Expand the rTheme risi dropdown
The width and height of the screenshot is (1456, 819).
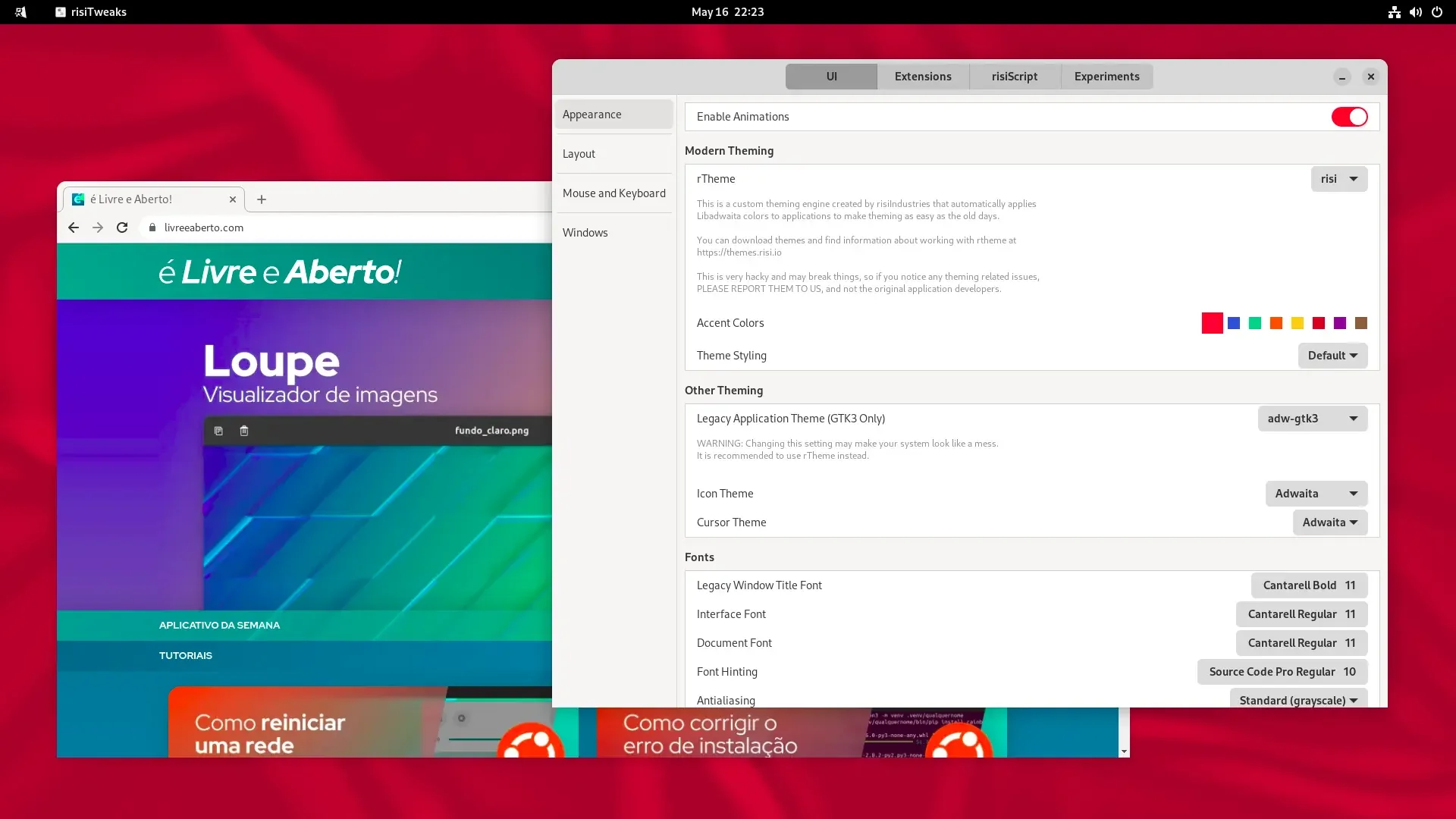1339,179
